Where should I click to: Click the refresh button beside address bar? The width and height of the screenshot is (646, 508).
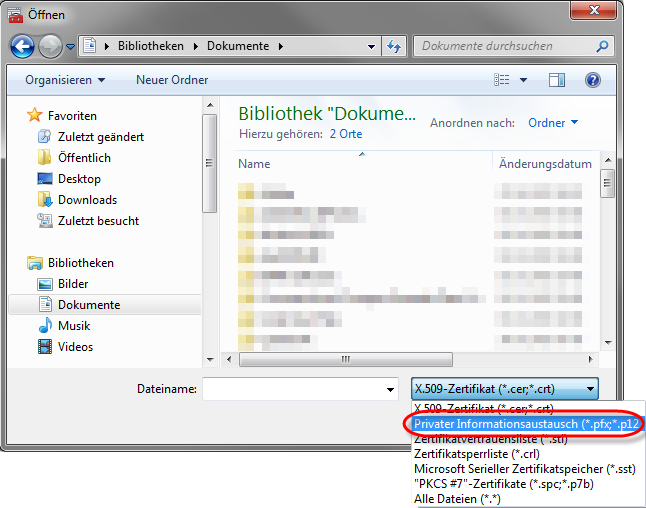point(393,46)
